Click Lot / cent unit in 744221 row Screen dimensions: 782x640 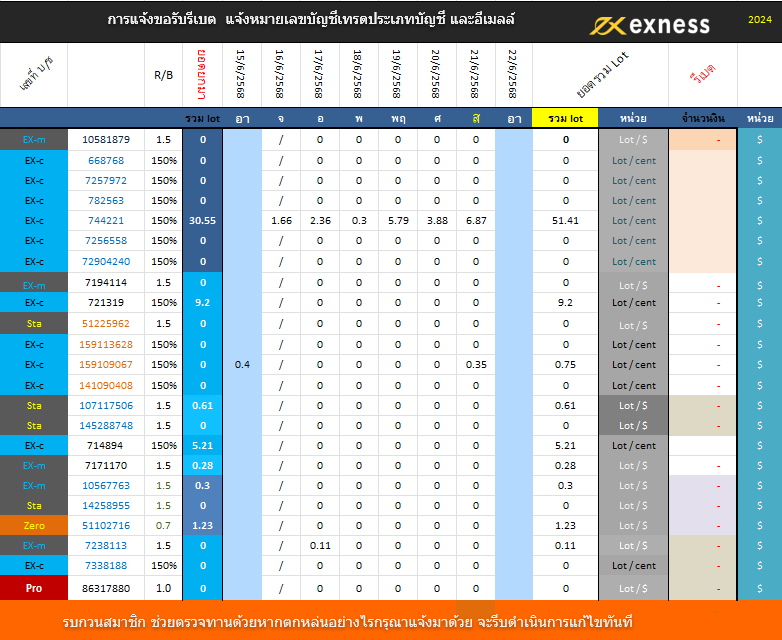633,220
